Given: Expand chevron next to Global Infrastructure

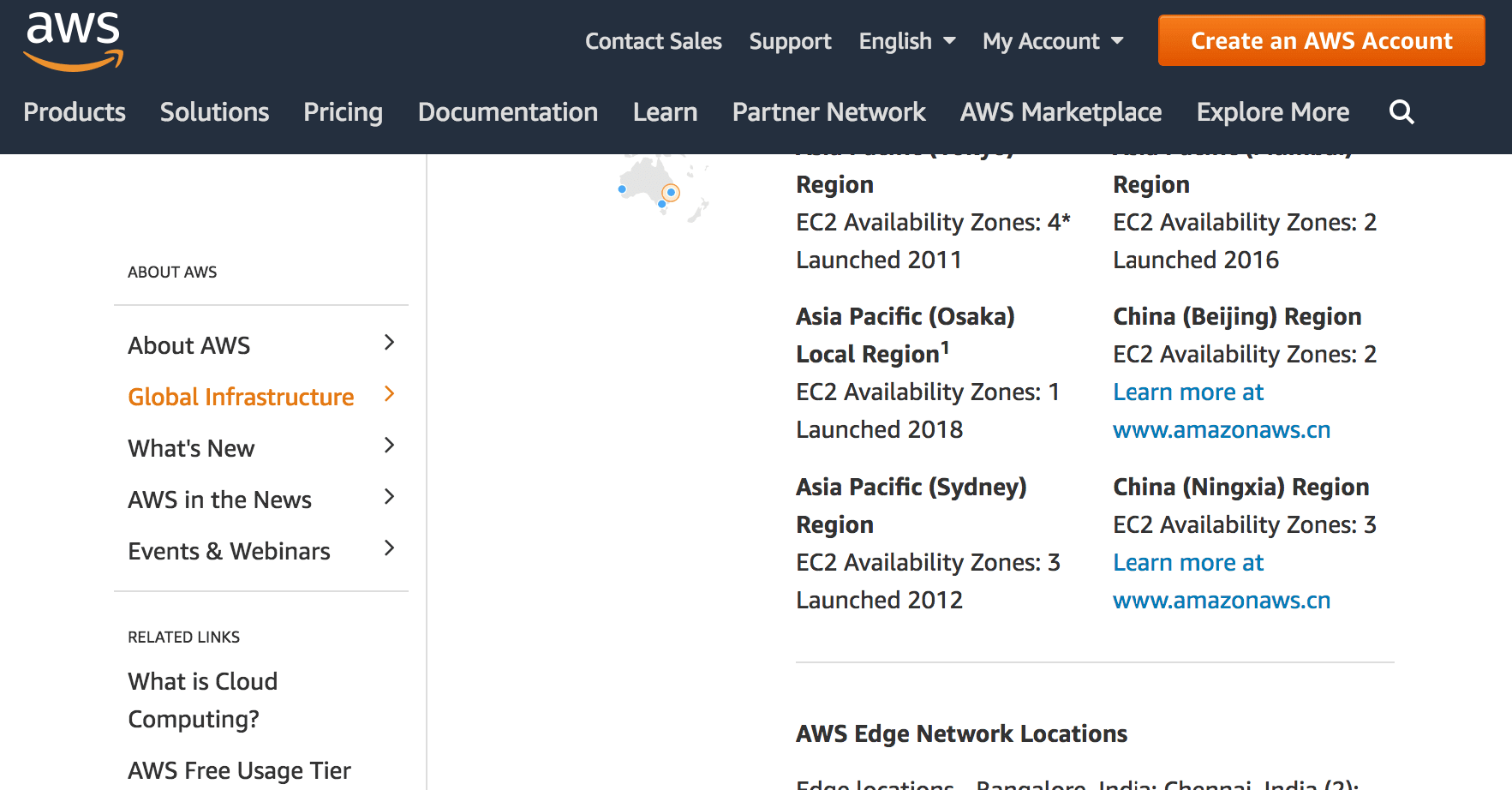Looking at the screenshot, I should (389, 394).
